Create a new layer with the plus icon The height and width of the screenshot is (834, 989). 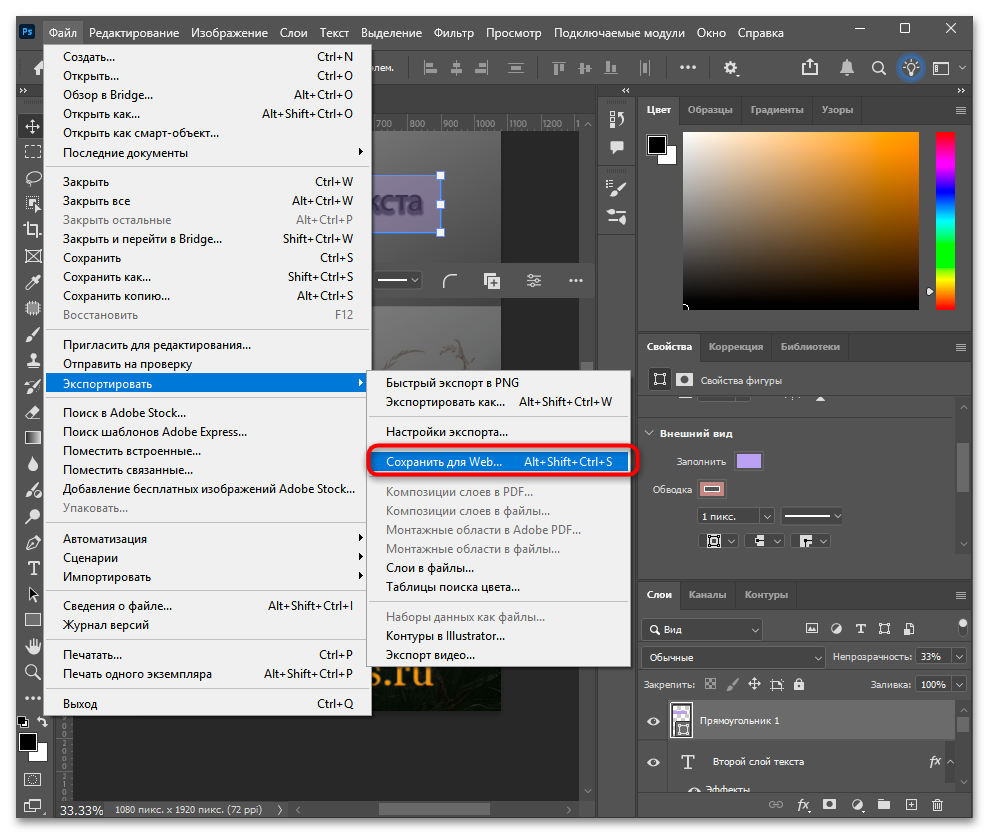pos(911,804)
